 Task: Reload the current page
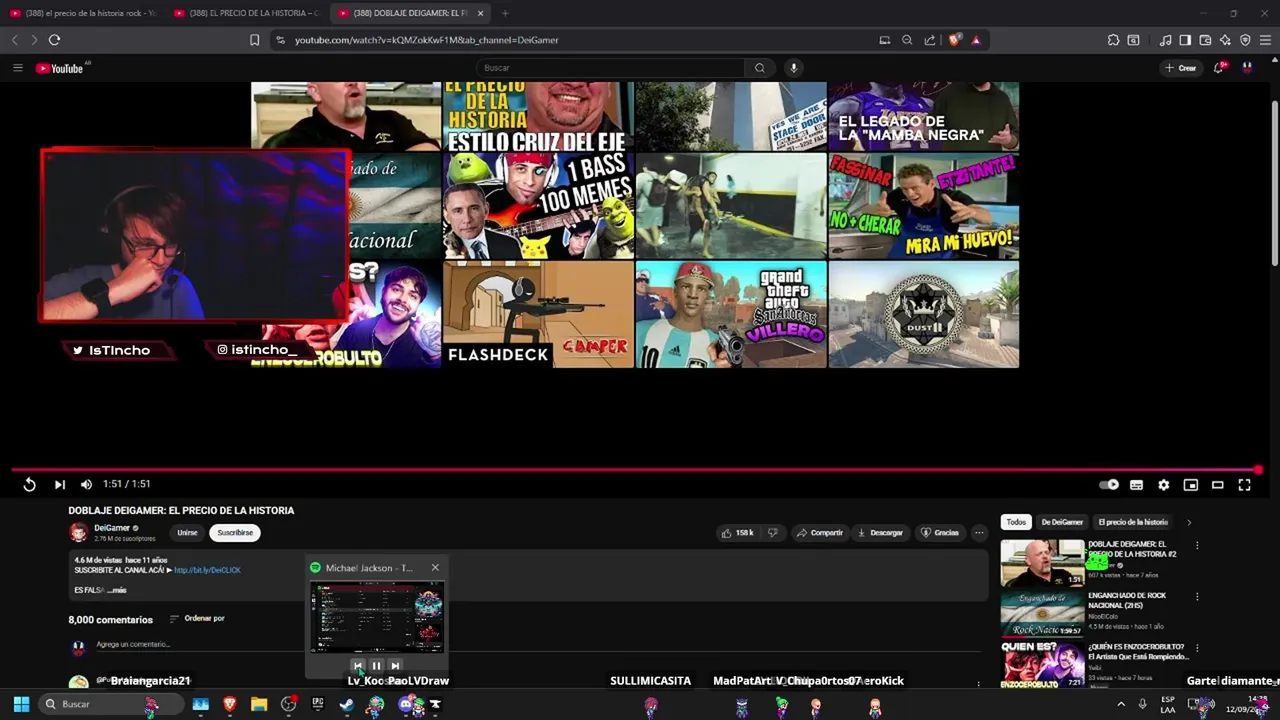click(54, 40)
